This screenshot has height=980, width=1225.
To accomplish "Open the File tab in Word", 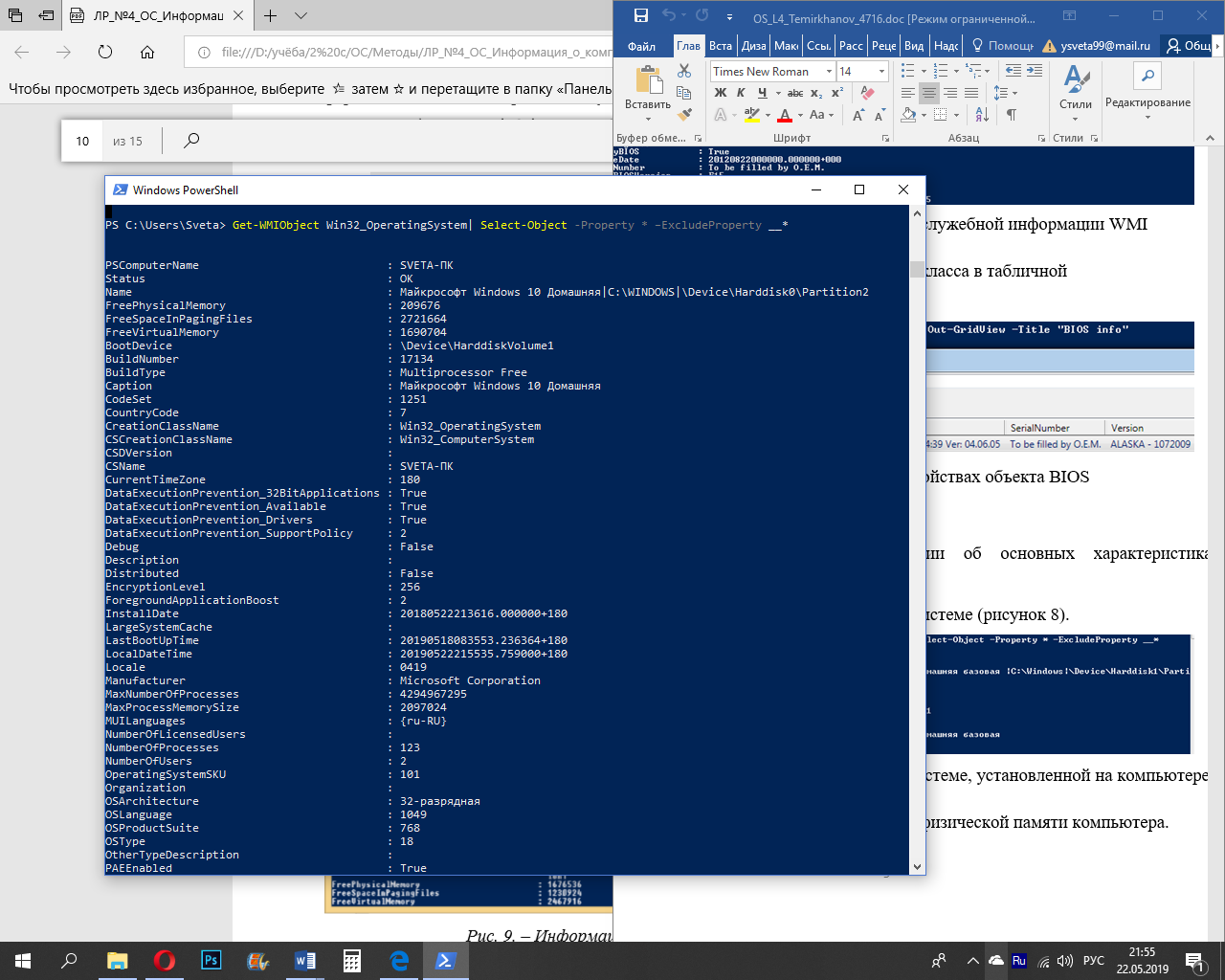I will 642,46.
